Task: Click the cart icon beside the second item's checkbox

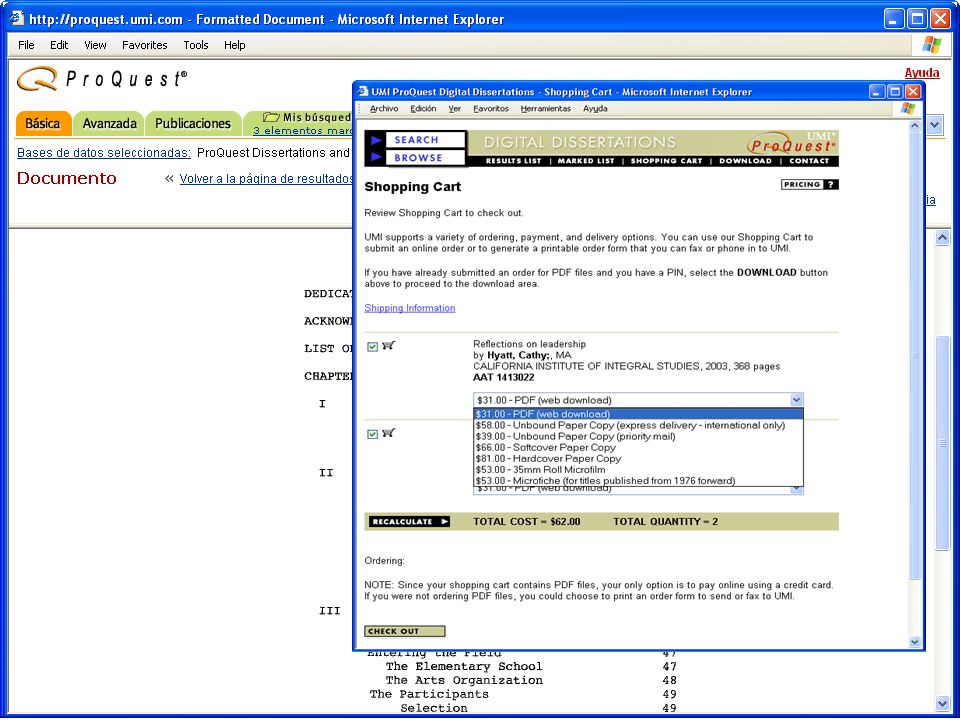Action: pyautogui.click(x=388, y=433)
